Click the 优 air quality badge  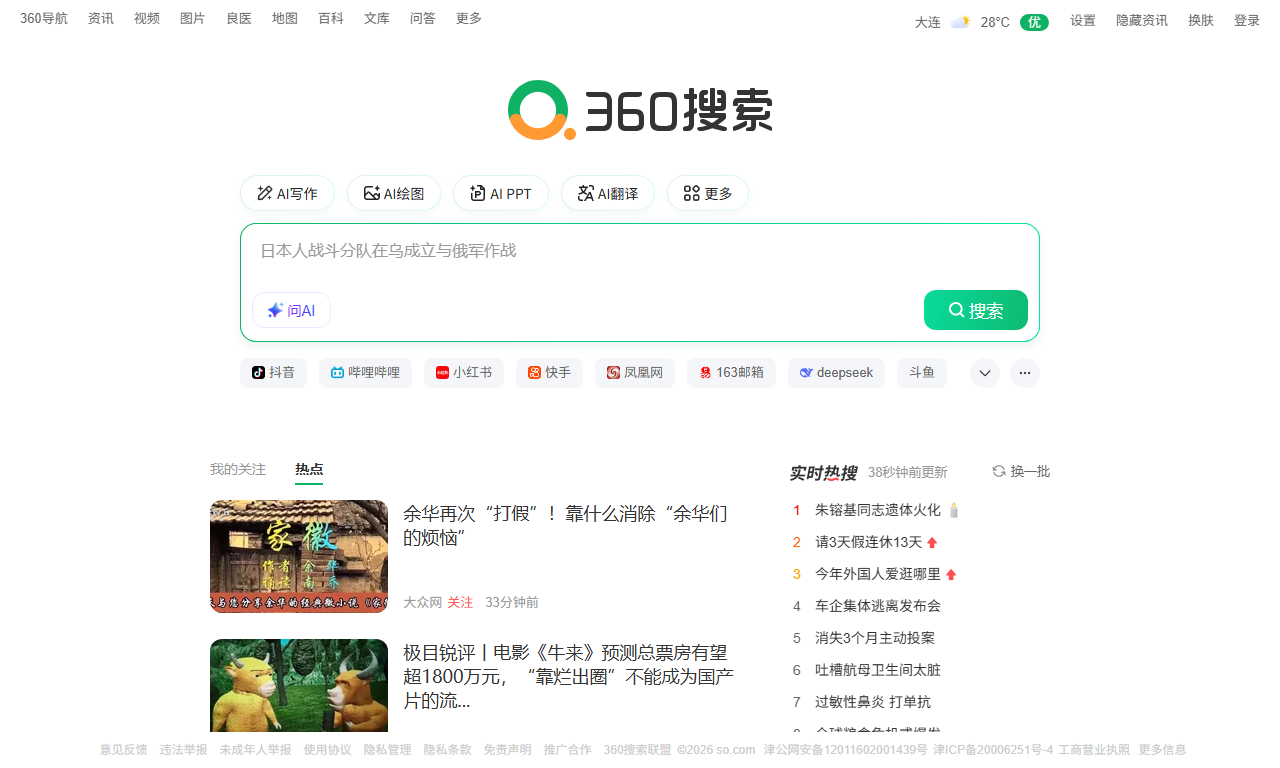click(1034, 22)
